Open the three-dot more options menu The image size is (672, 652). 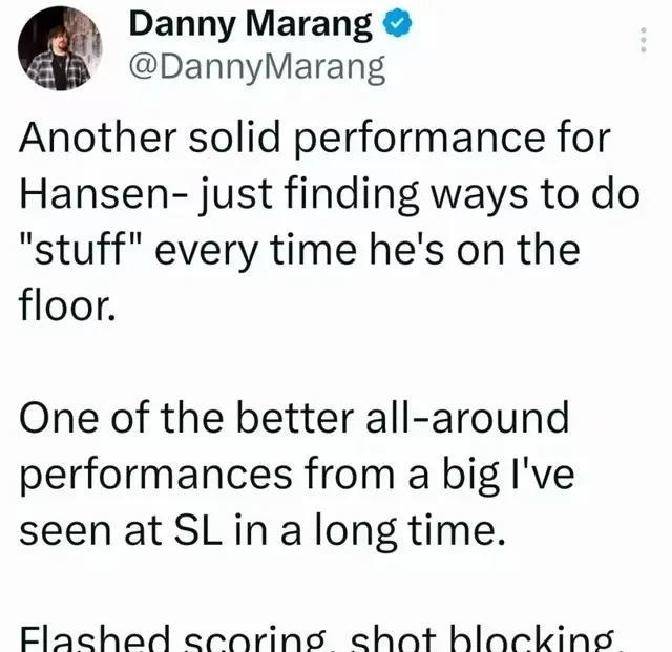[x=643, y=39]
